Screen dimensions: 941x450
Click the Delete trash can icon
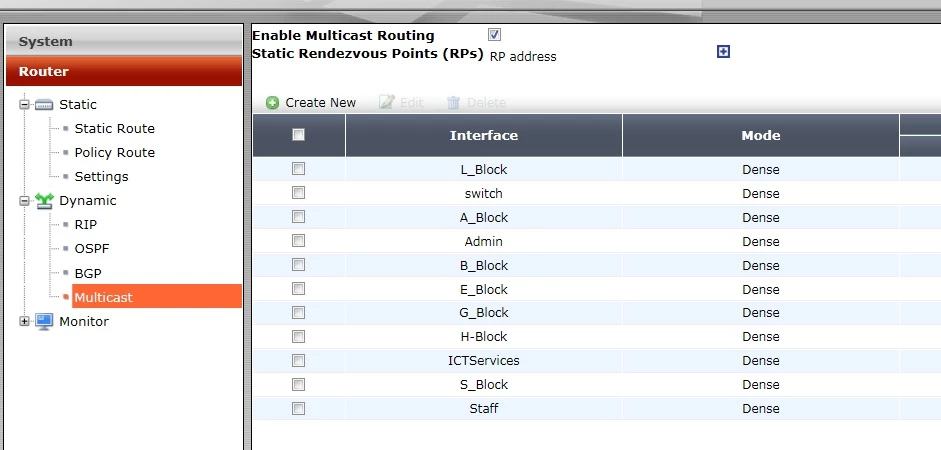click(x=453, y=103)
